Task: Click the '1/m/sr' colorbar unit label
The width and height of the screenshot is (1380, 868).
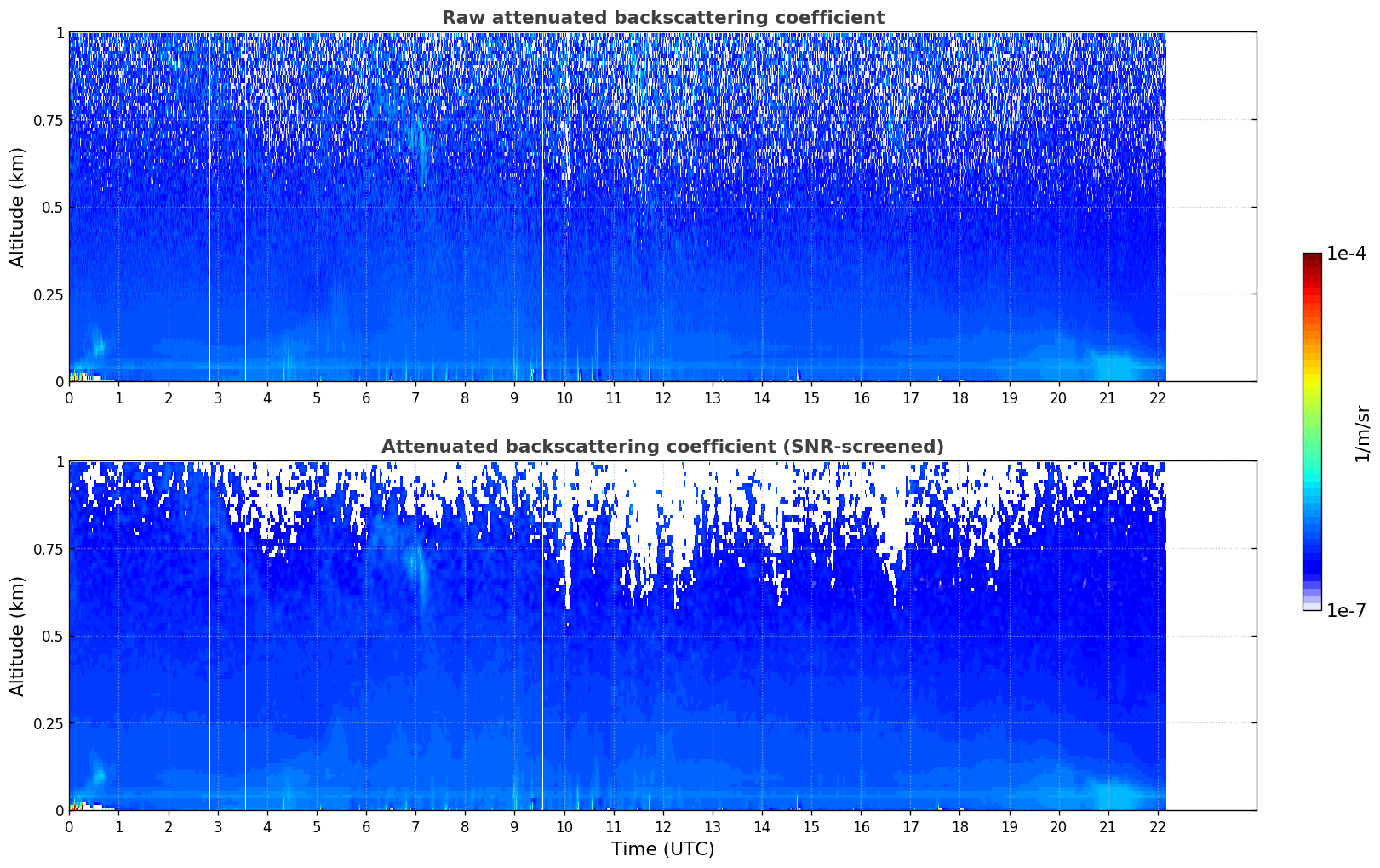Action: coord(1362,433)
